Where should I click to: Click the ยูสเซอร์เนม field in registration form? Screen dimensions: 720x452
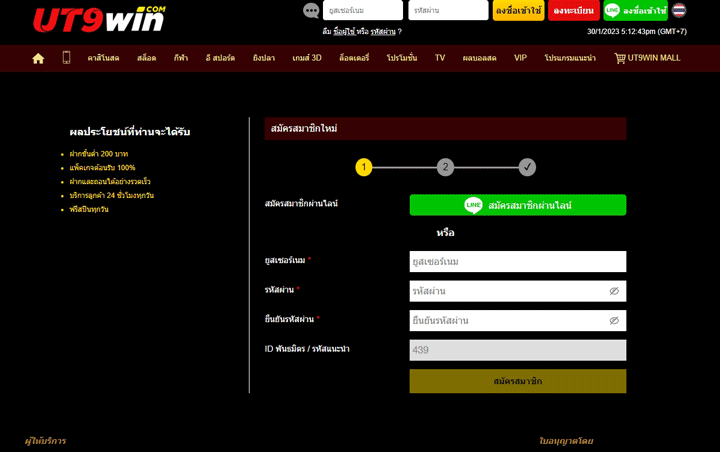517,261
